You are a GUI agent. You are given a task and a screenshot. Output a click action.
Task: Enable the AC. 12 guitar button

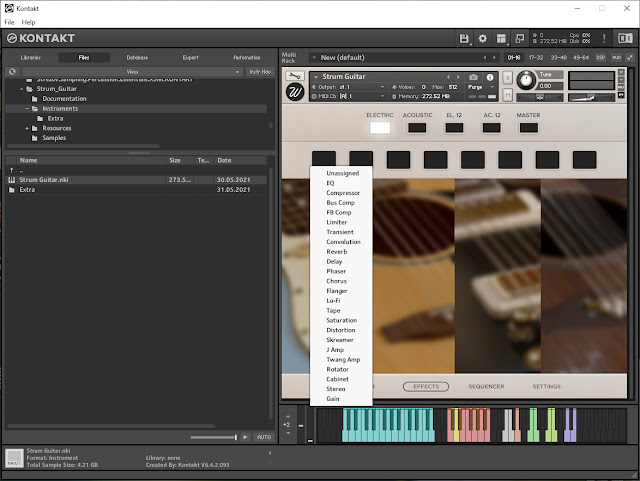[491, 128]
